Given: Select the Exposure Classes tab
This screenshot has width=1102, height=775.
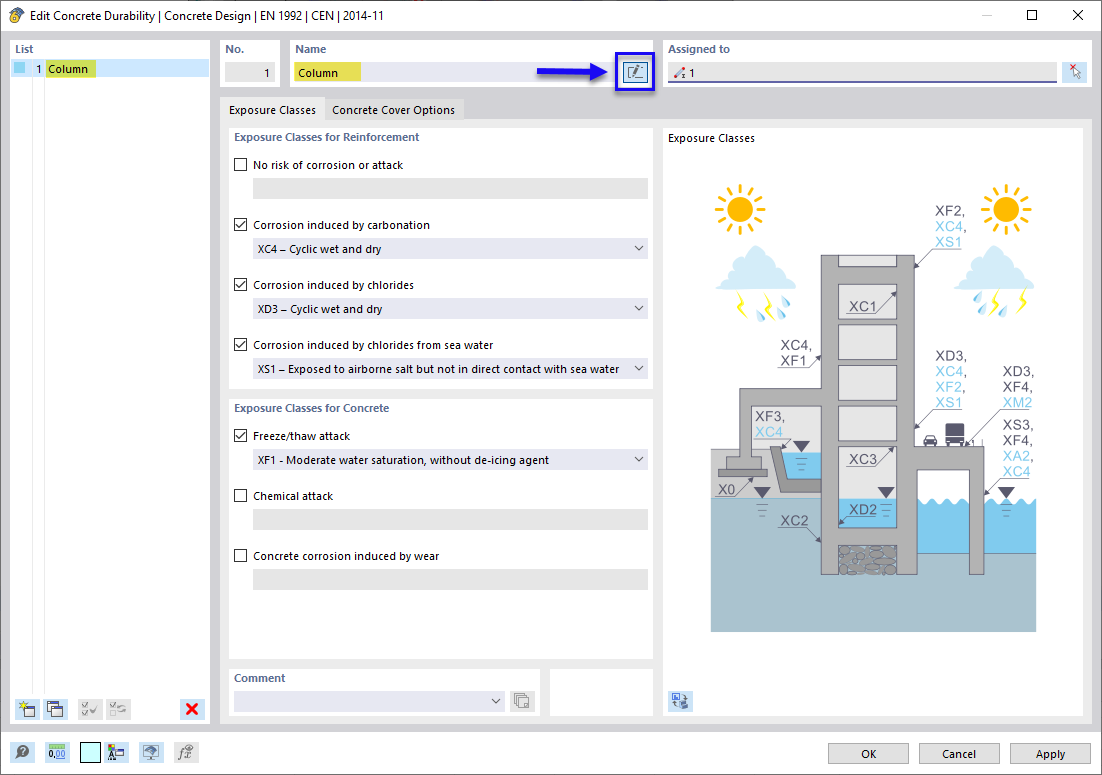Looking at the screenshot, I should tap(271, 110).
